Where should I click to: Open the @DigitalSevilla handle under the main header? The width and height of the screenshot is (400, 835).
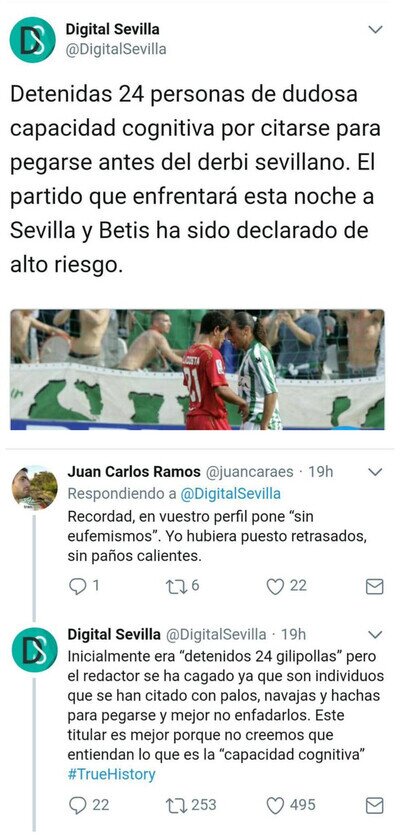(116, 50)
